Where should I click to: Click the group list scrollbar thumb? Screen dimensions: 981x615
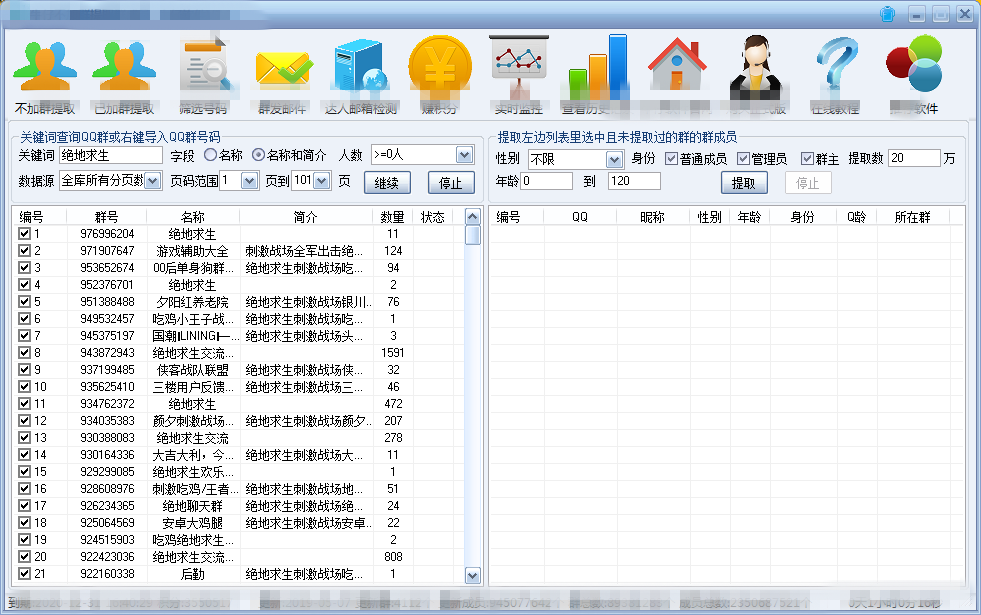coord(473,235)
